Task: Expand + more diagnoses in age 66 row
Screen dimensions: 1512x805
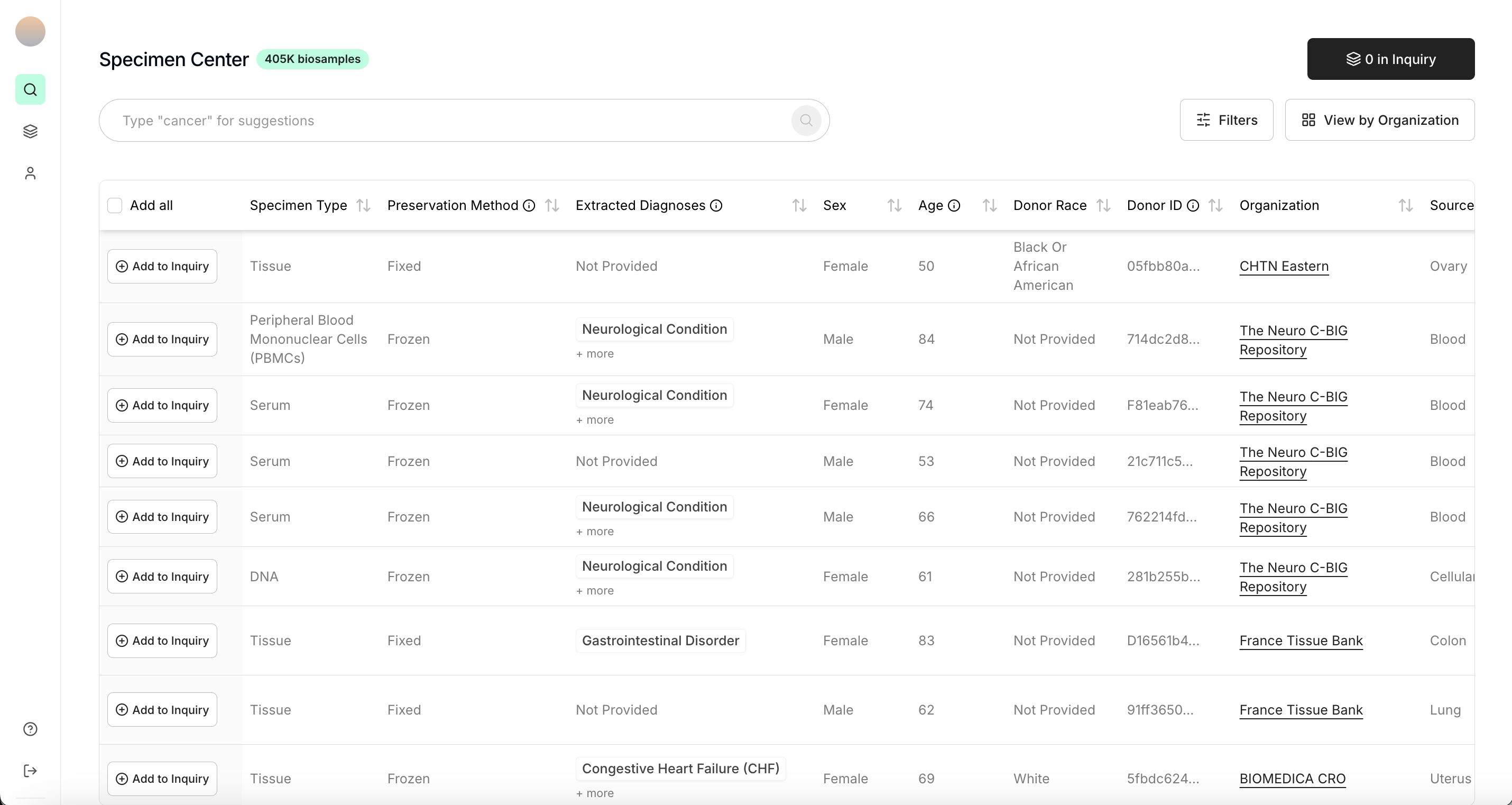Action: 595,532
